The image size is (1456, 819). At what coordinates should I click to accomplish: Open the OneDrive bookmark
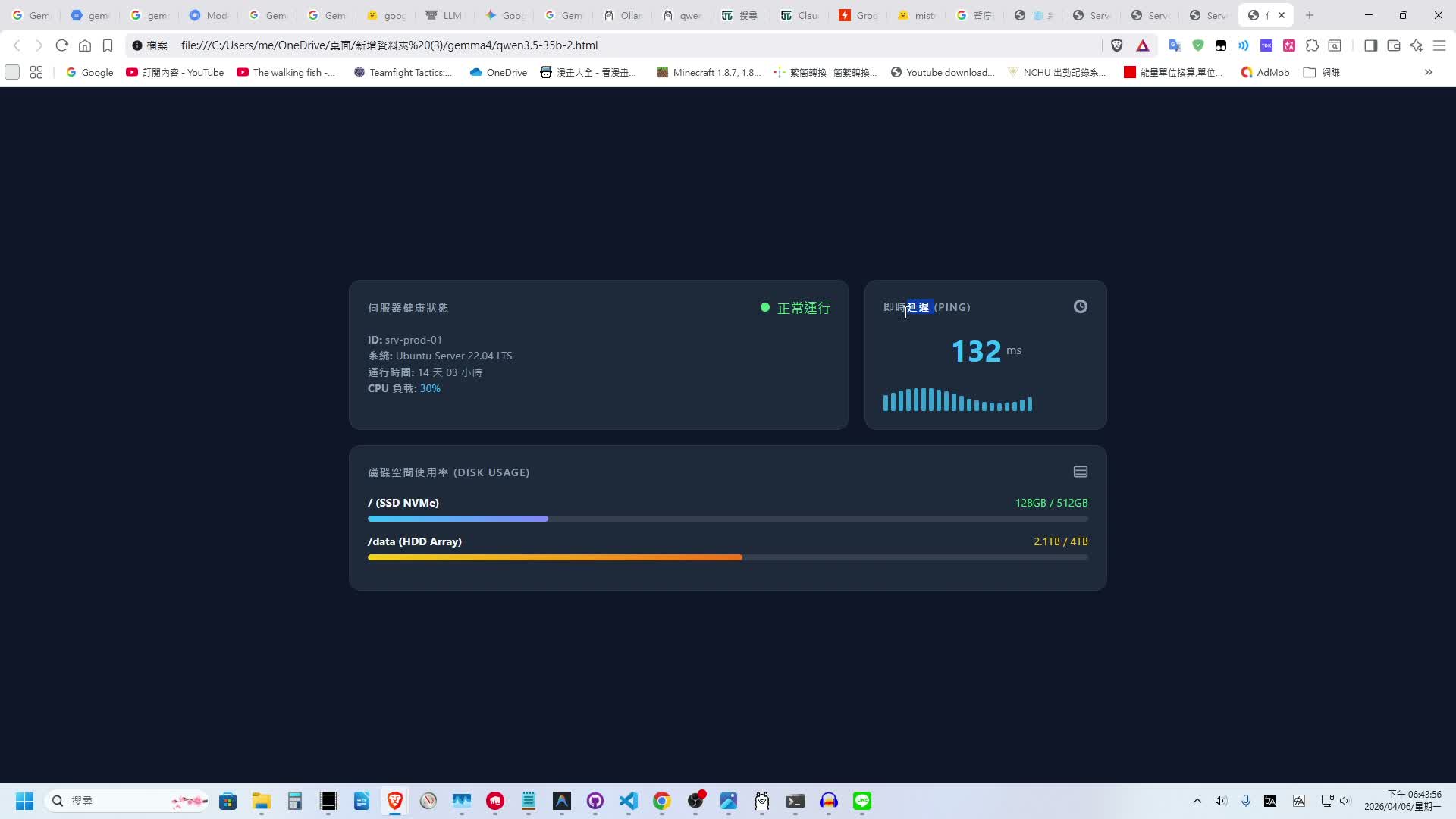coord(498,72)
